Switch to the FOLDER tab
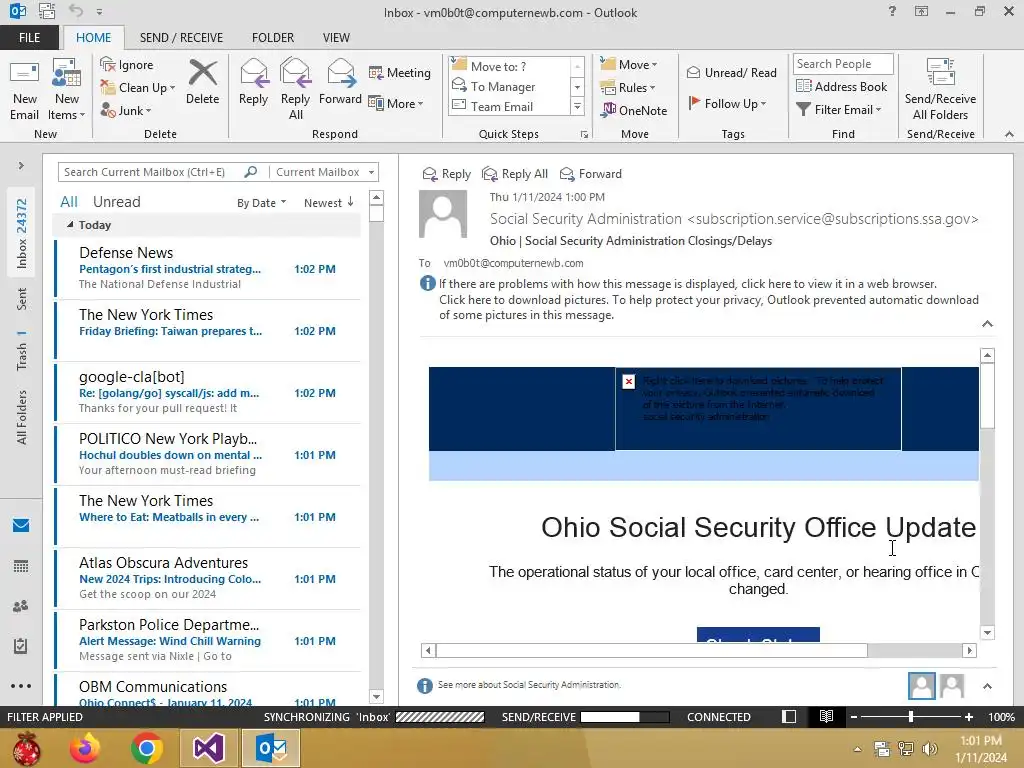 coord(273,38)
